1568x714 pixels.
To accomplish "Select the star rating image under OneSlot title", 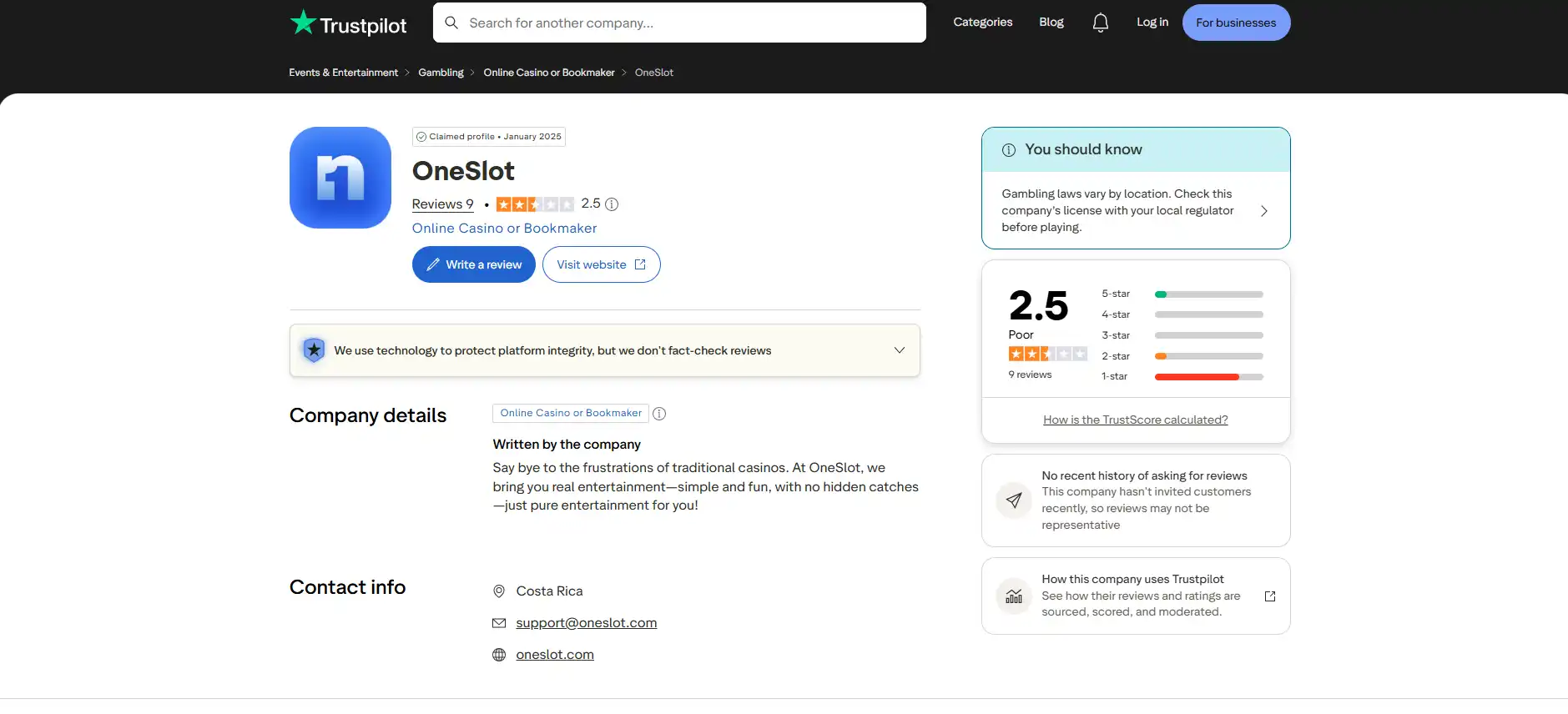I will coord(535,204).
